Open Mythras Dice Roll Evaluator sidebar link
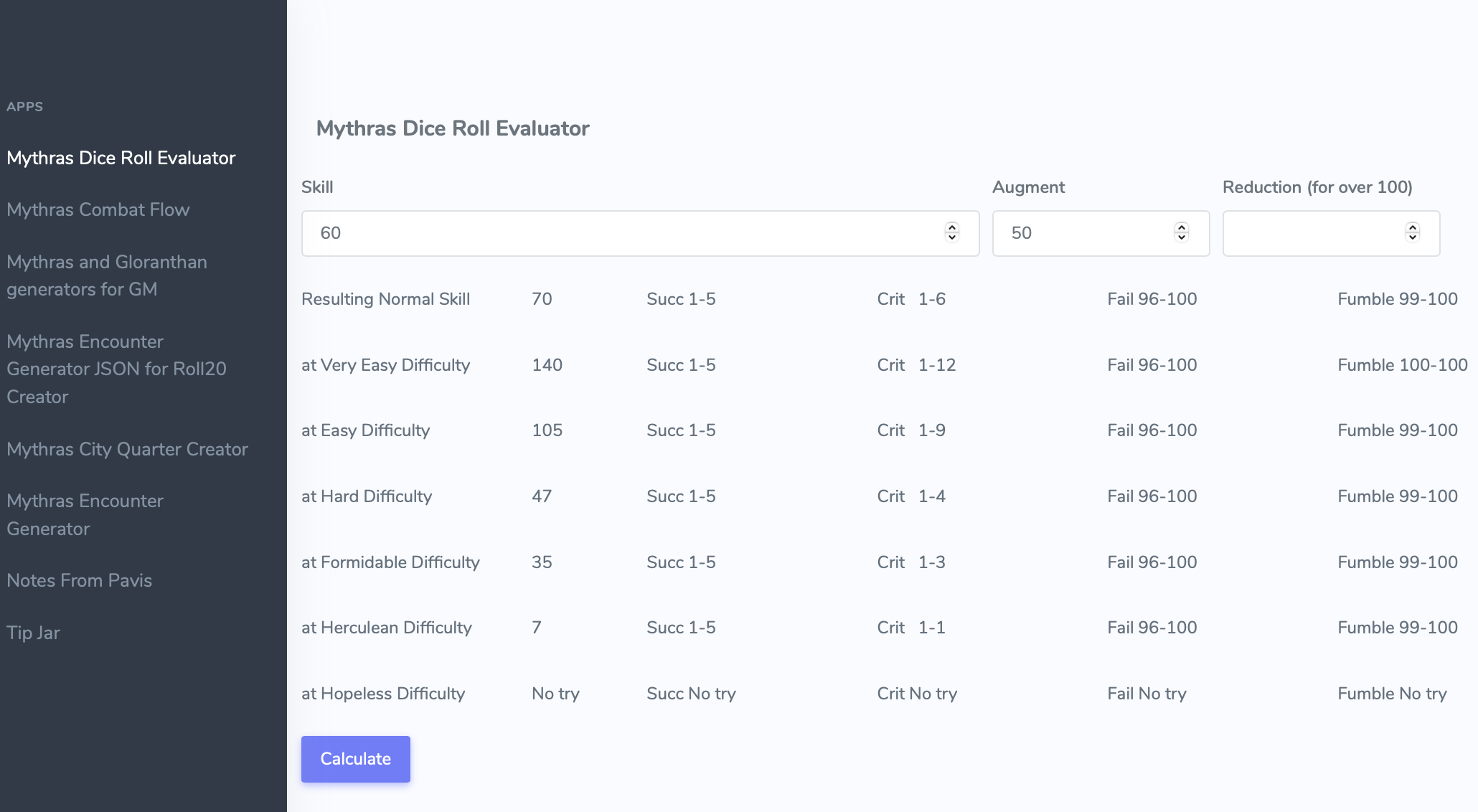 (x=121, y=158)
